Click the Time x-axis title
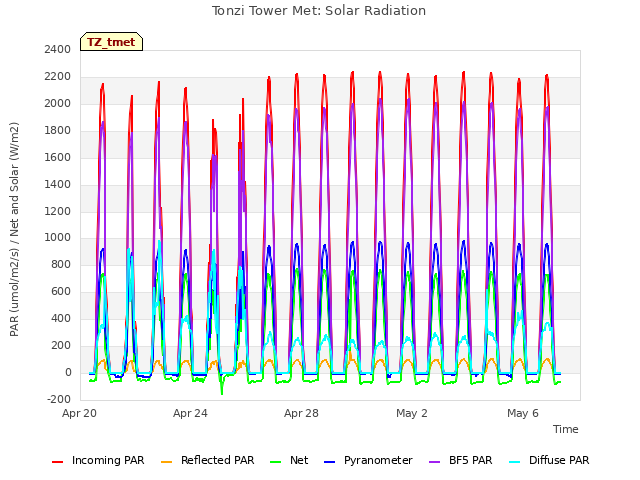The width and height of the screenshot is (640, 480). [566, 429]
